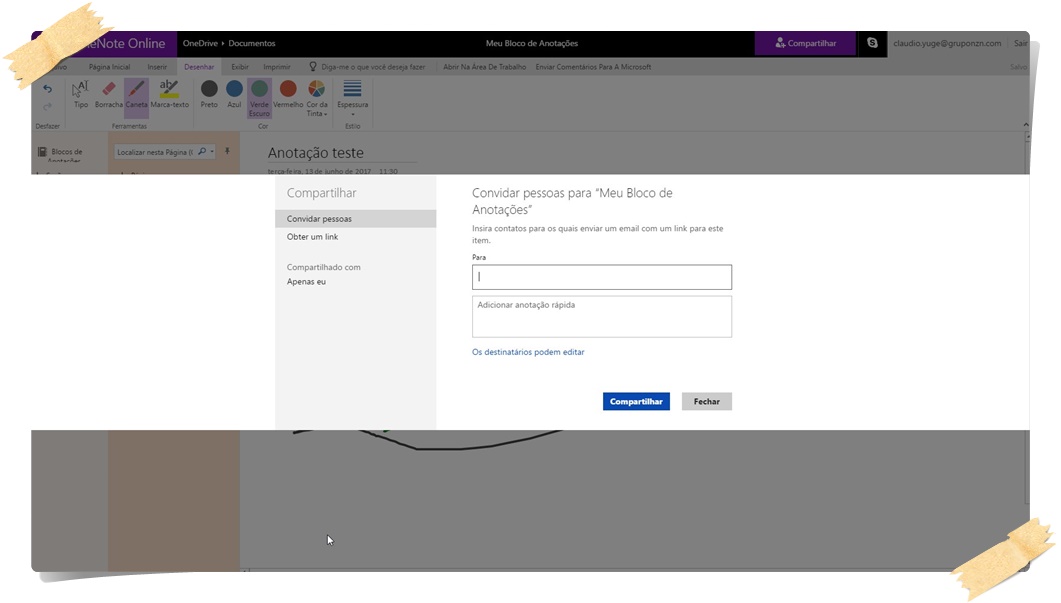This screenshot has height=603, width=1061.
Task: Choose the Preto ink color
Action: point(209,94)
